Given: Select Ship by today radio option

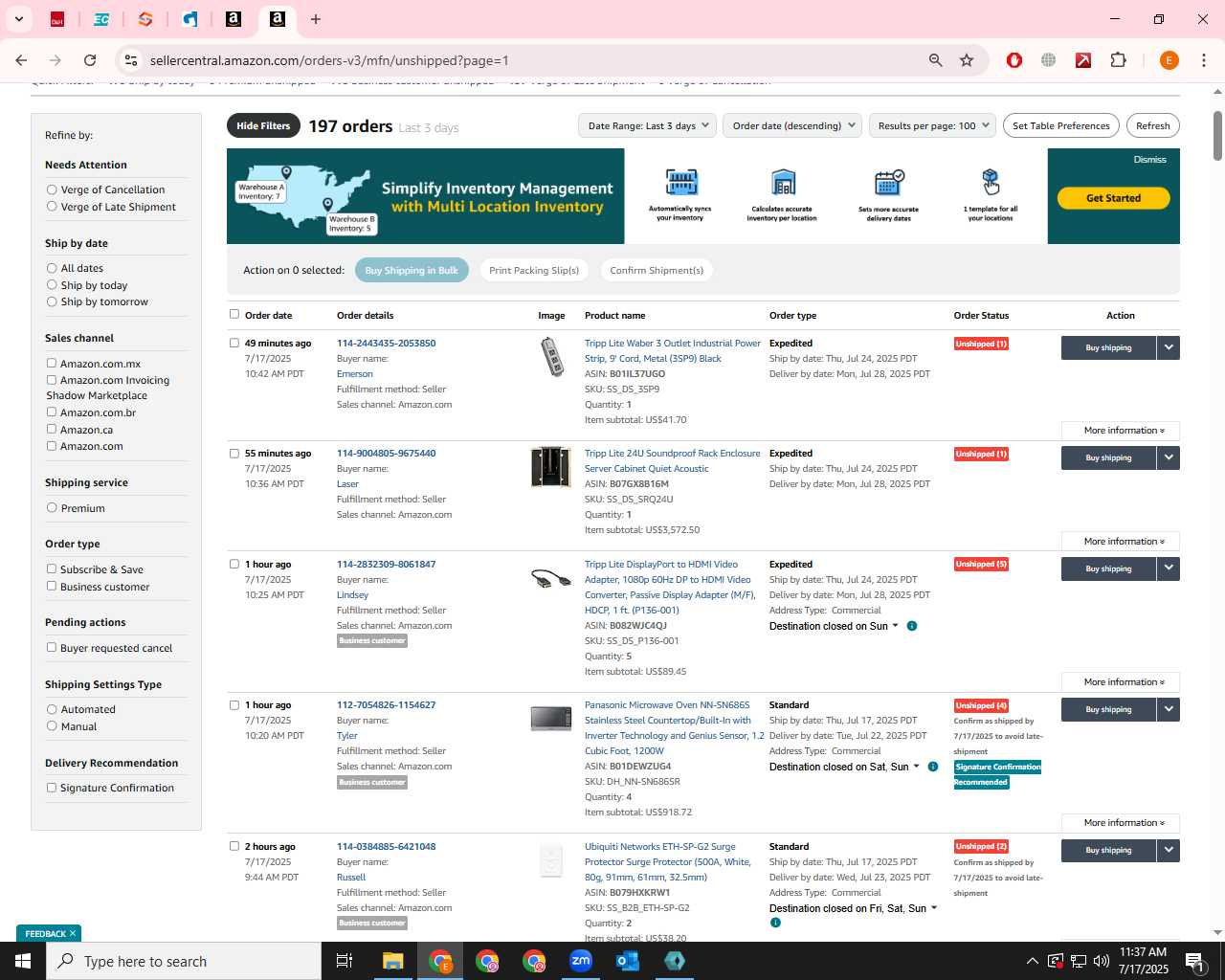Looking at the screenshot, I should click(52, 285).
